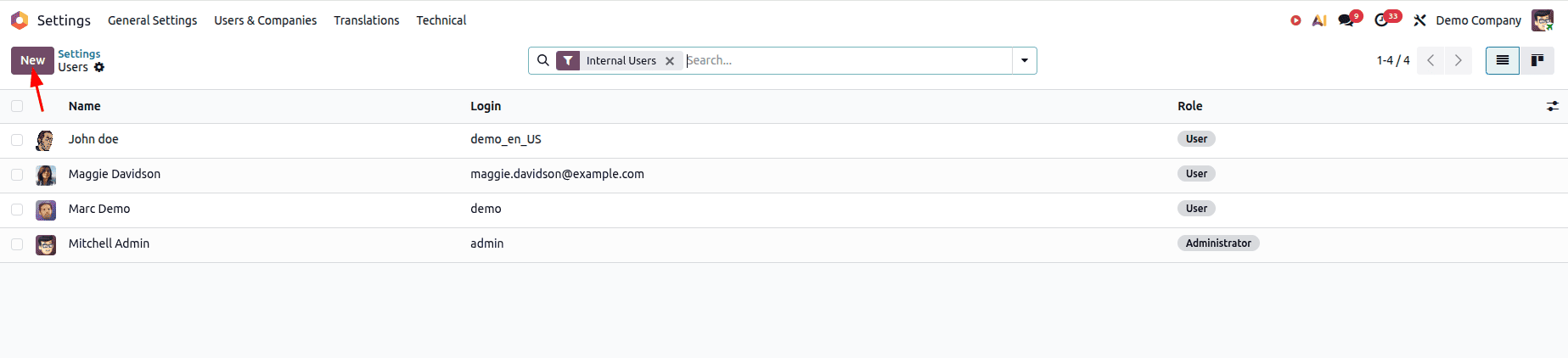Viewport: 1568px width, 358px height.
Task: Click the User role tag for Marc Demo
Action: click(x=1196, y=209)
